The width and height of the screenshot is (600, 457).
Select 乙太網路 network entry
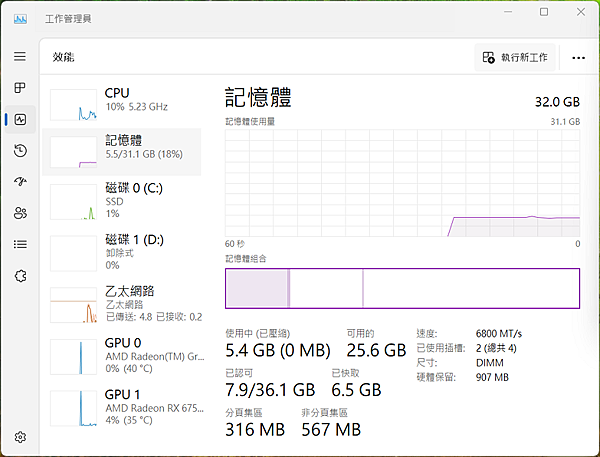[x=123, y=304]
